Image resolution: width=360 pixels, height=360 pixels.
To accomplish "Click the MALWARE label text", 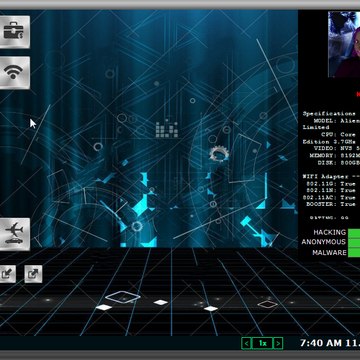I will (329, 252).
